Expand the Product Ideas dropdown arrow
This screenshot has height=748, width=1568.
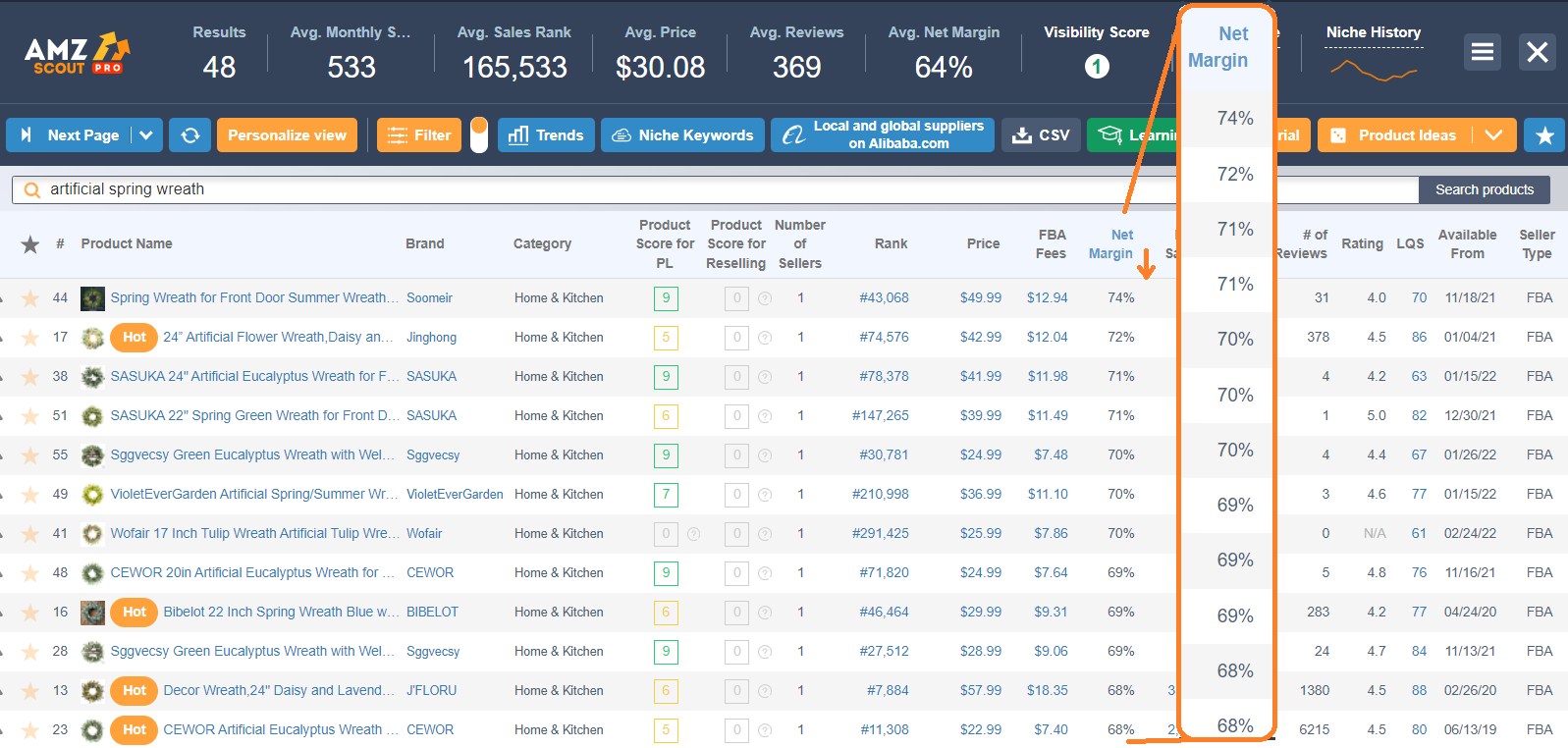(1494, 135)
